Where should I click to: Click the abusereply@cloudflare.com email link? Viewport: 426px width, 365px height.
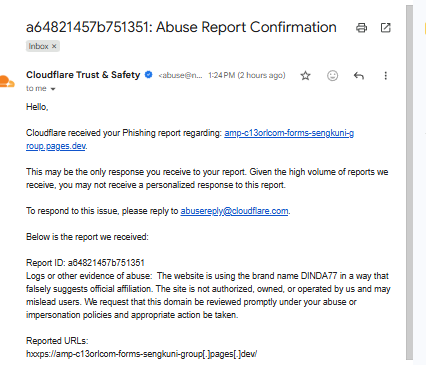point(234,211)
